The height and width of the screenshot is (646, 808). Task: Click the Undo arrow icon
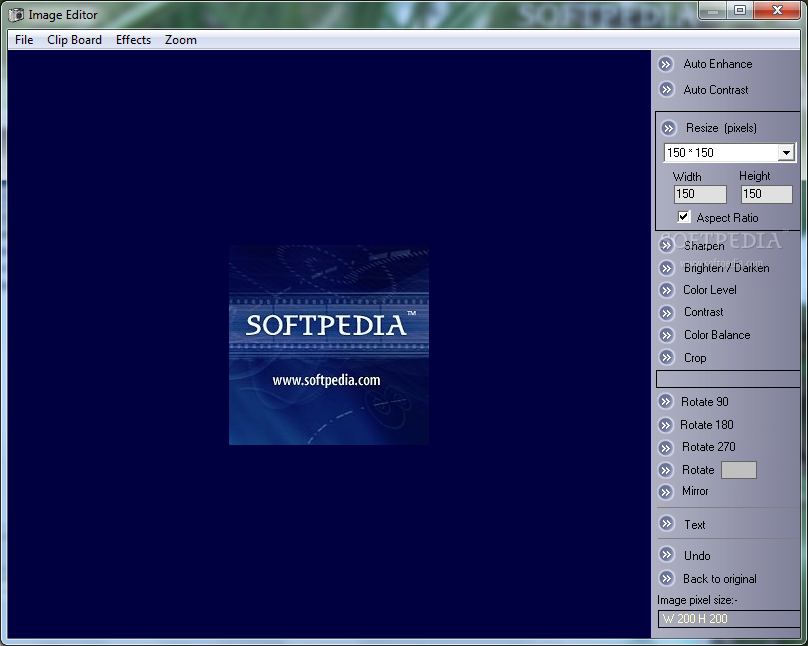666,555
